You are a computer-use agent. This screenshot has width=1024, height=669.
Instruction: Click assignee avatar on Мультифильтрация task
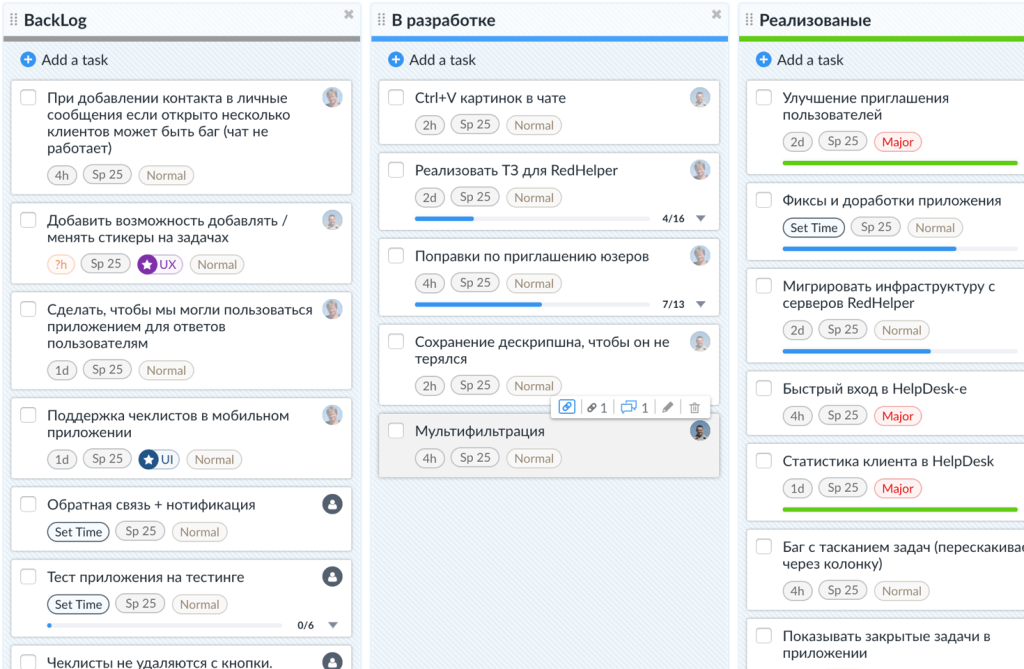click(700, 431)
